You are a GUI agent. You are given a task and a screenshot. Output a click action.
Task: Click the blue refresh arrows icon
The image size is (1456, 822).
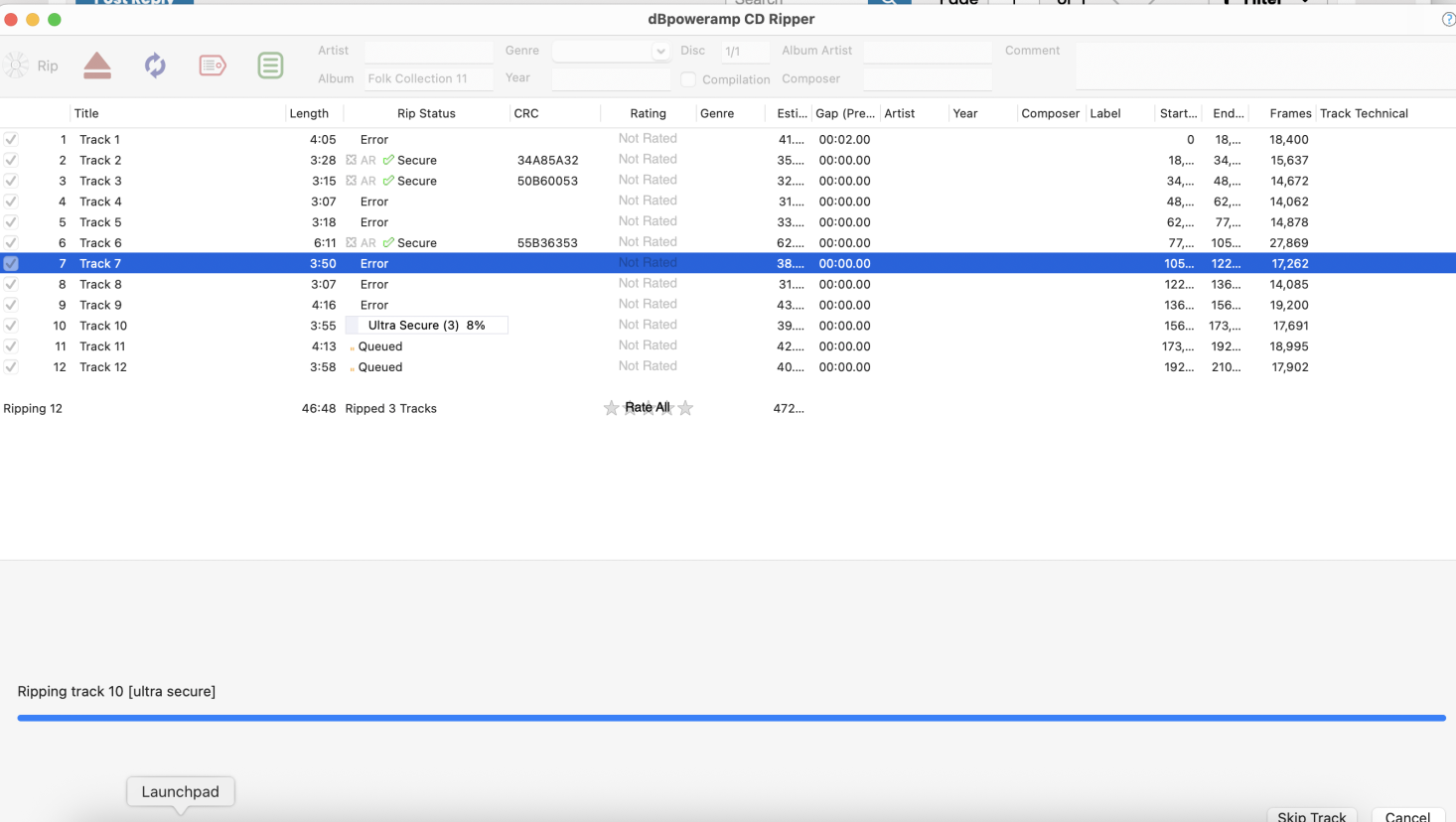click(155, 66)
